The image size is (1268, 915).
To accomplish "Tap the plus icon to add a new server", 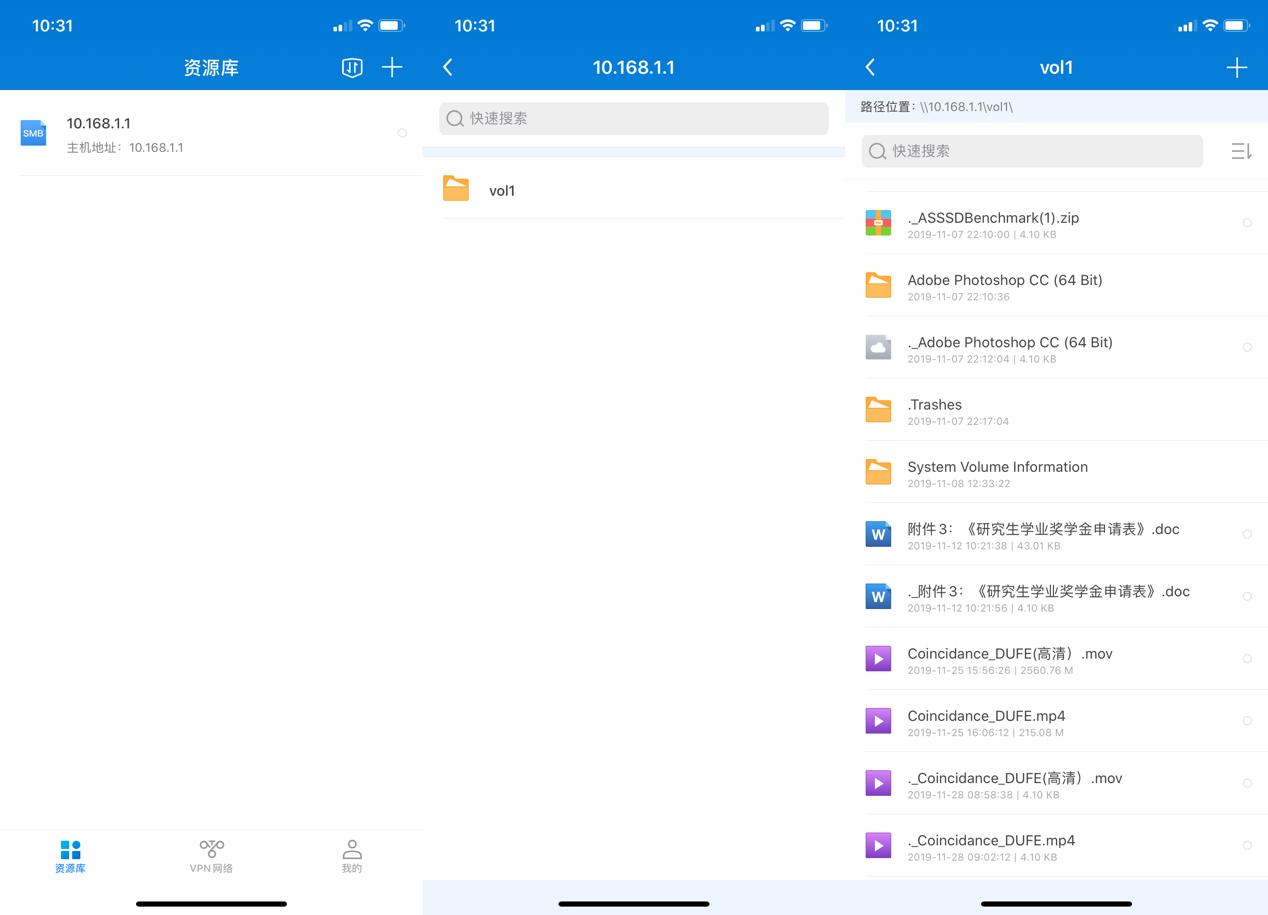I will 392,67.
